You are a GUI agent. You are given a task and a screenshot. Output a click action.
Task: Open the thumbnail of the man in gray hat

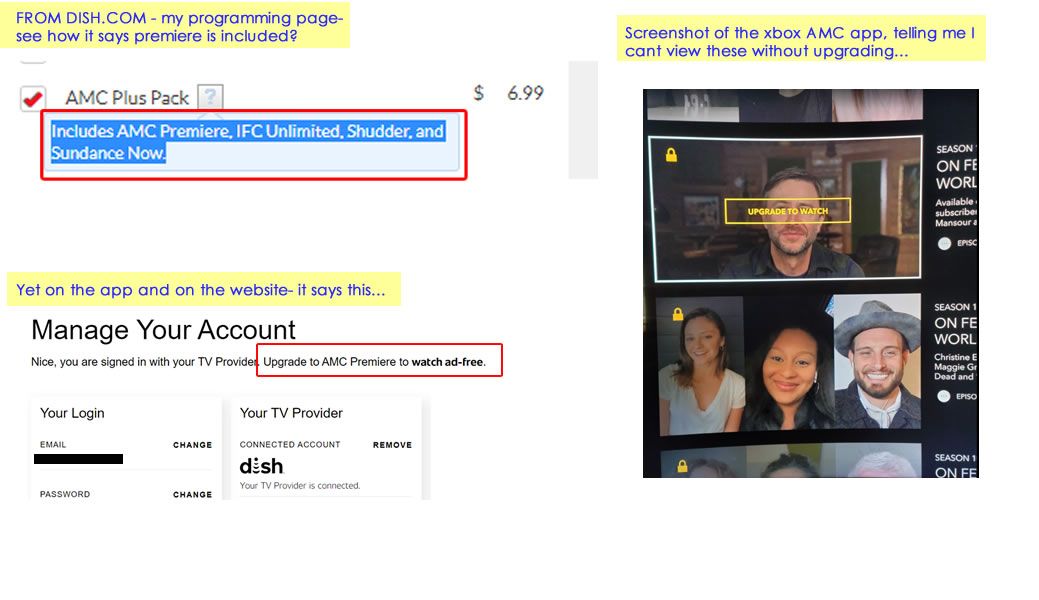pyautogui.click(x=877, y=363)
